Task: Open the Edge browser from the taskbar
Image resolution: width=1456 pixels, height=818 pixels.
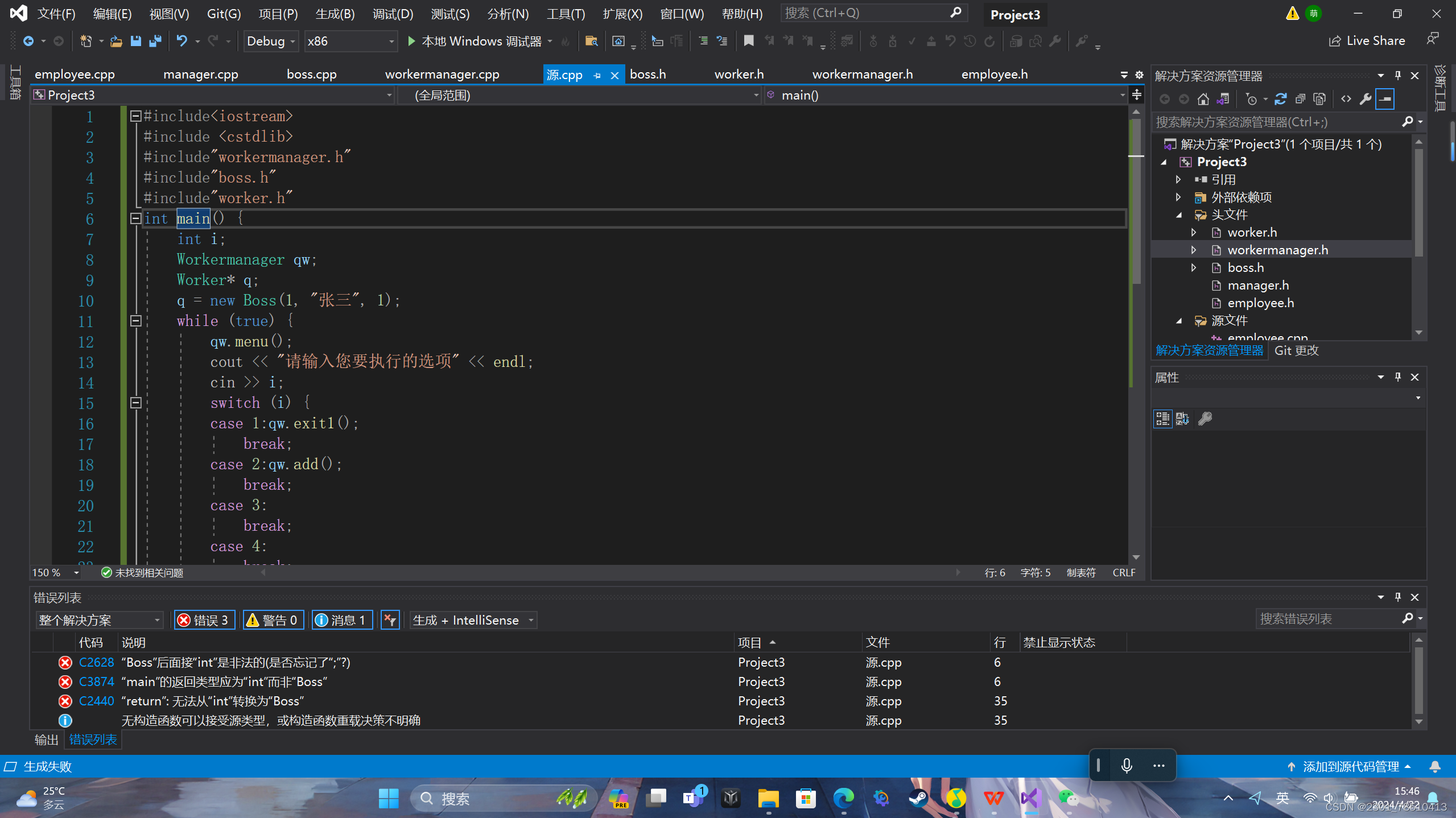Action: click(843, 798)
